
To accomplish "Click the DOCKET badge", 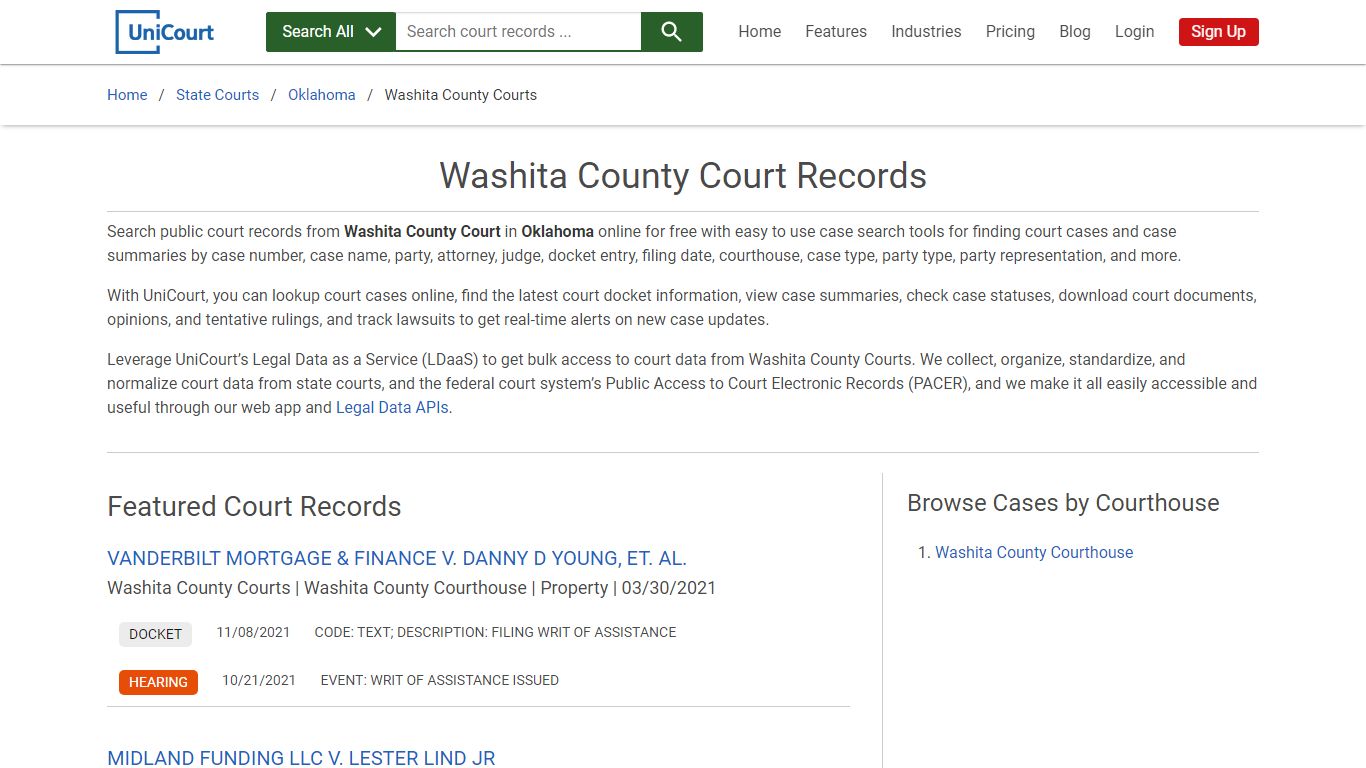I will click(x=155, y=634).
